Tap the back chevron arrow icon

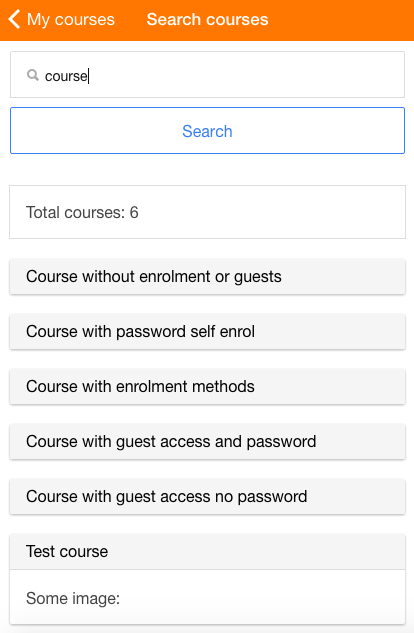point(14,19)
